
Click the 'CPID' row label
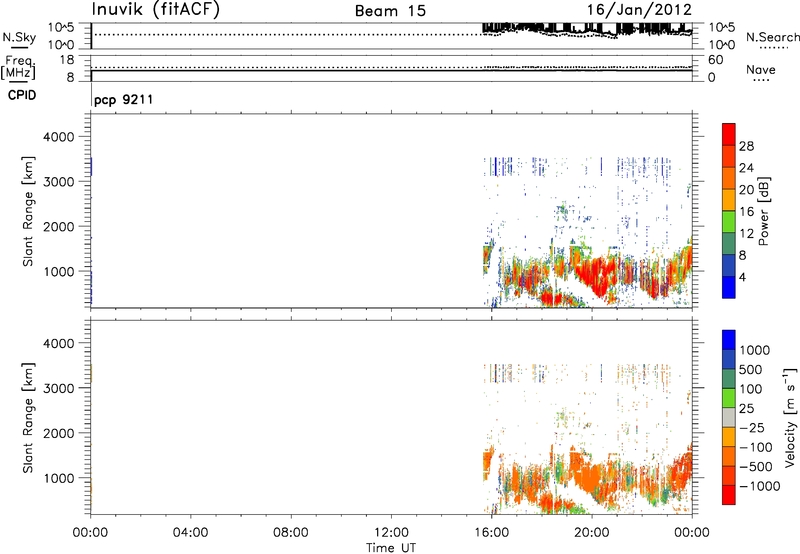[x=22, y=95]
